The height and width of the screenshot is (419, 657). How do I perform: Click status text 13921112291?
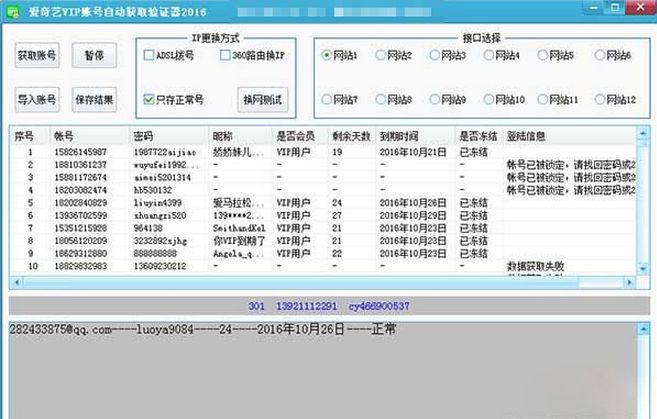coord(306,306)
